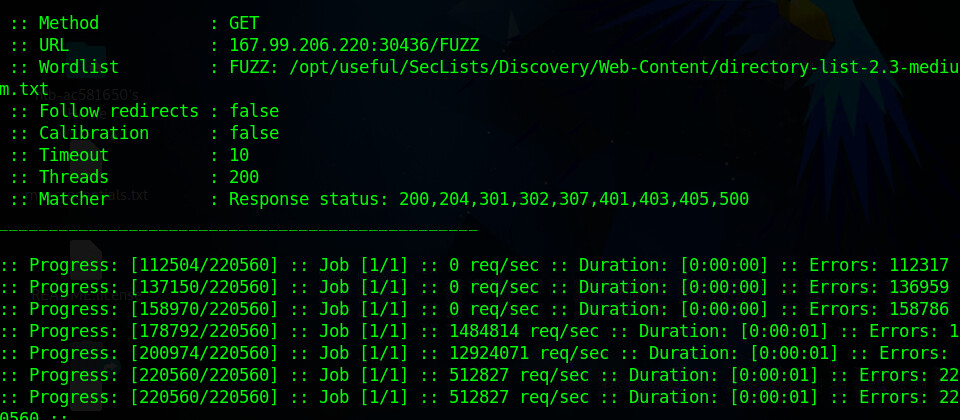Click the Method label

(x=68, y=21)
